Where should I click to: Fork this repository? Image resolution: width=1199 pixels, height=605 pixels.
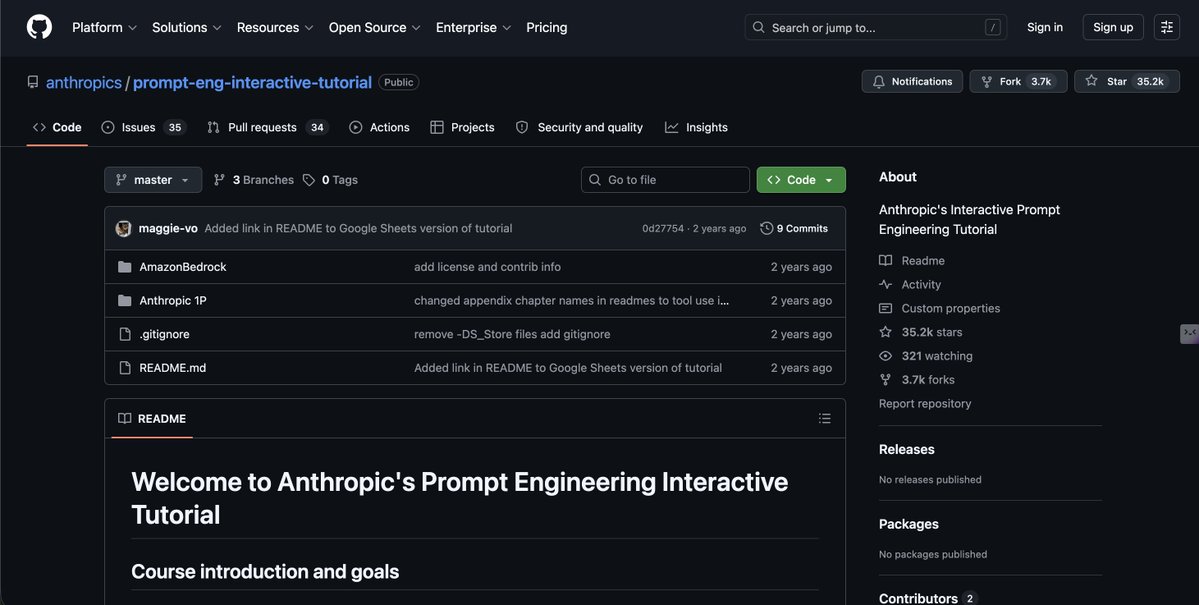click(x=1019, y=82)
